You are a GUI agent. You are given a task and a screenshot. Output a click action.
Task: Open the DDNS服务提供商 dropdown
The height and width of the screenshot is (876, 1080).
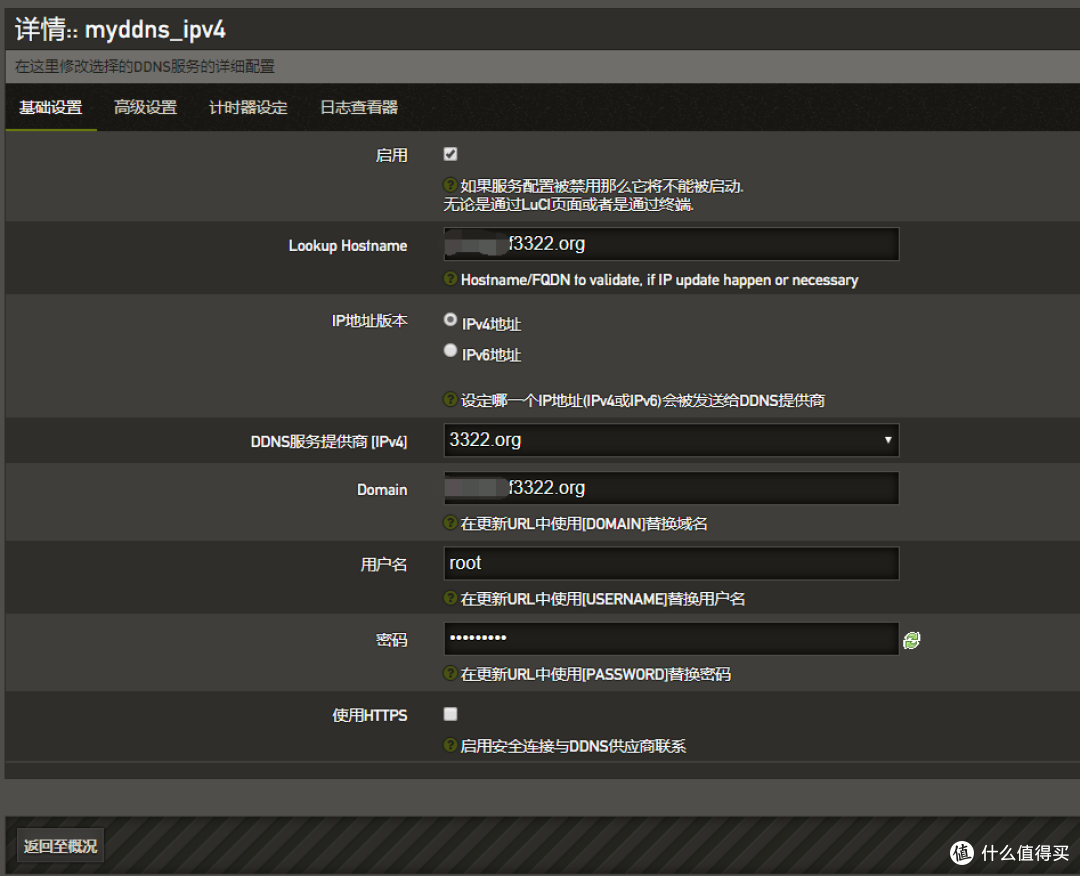pos(670,440)
